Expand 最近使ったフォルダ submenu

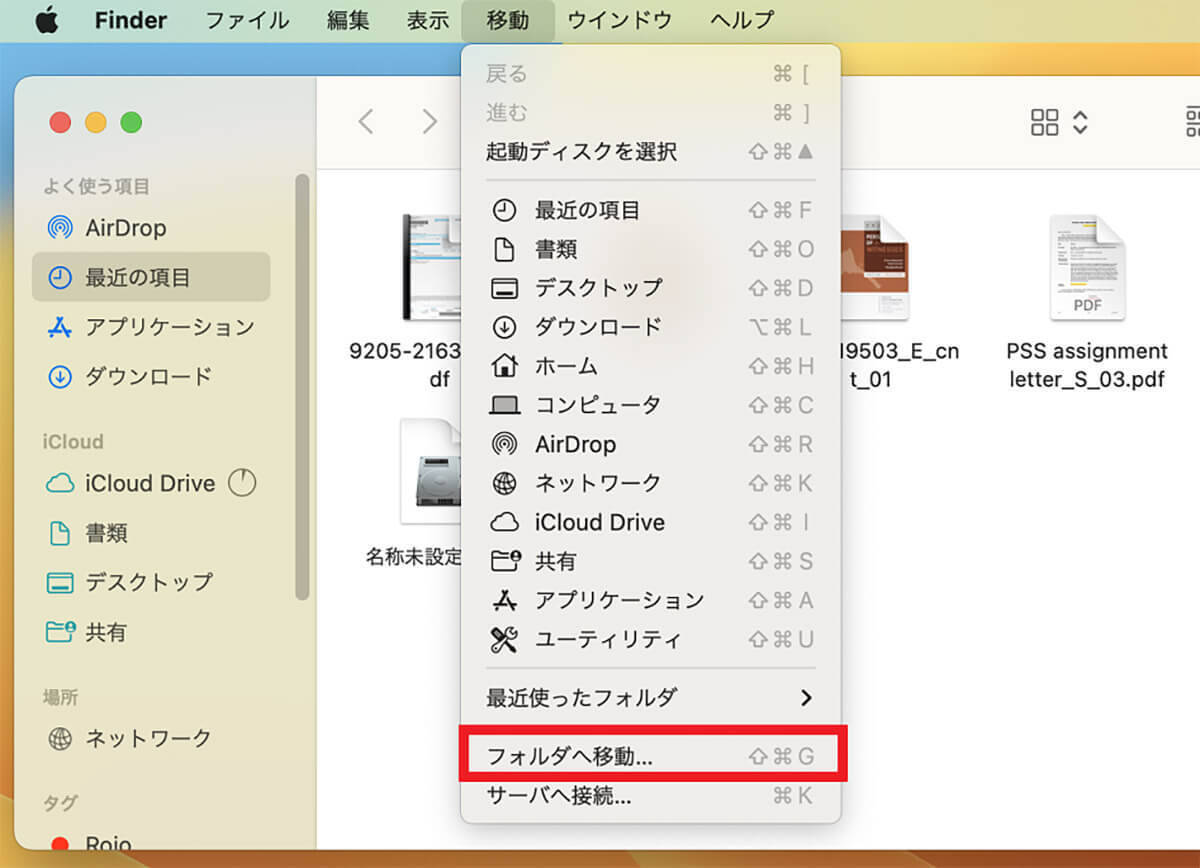pyautogui.click(x=650, y=698)
